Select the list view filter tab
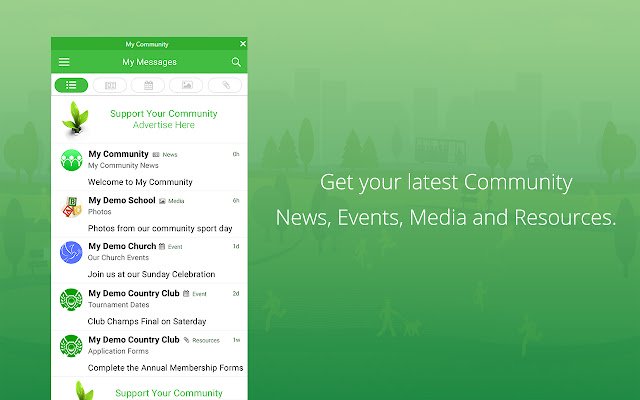 click(71, 85)
